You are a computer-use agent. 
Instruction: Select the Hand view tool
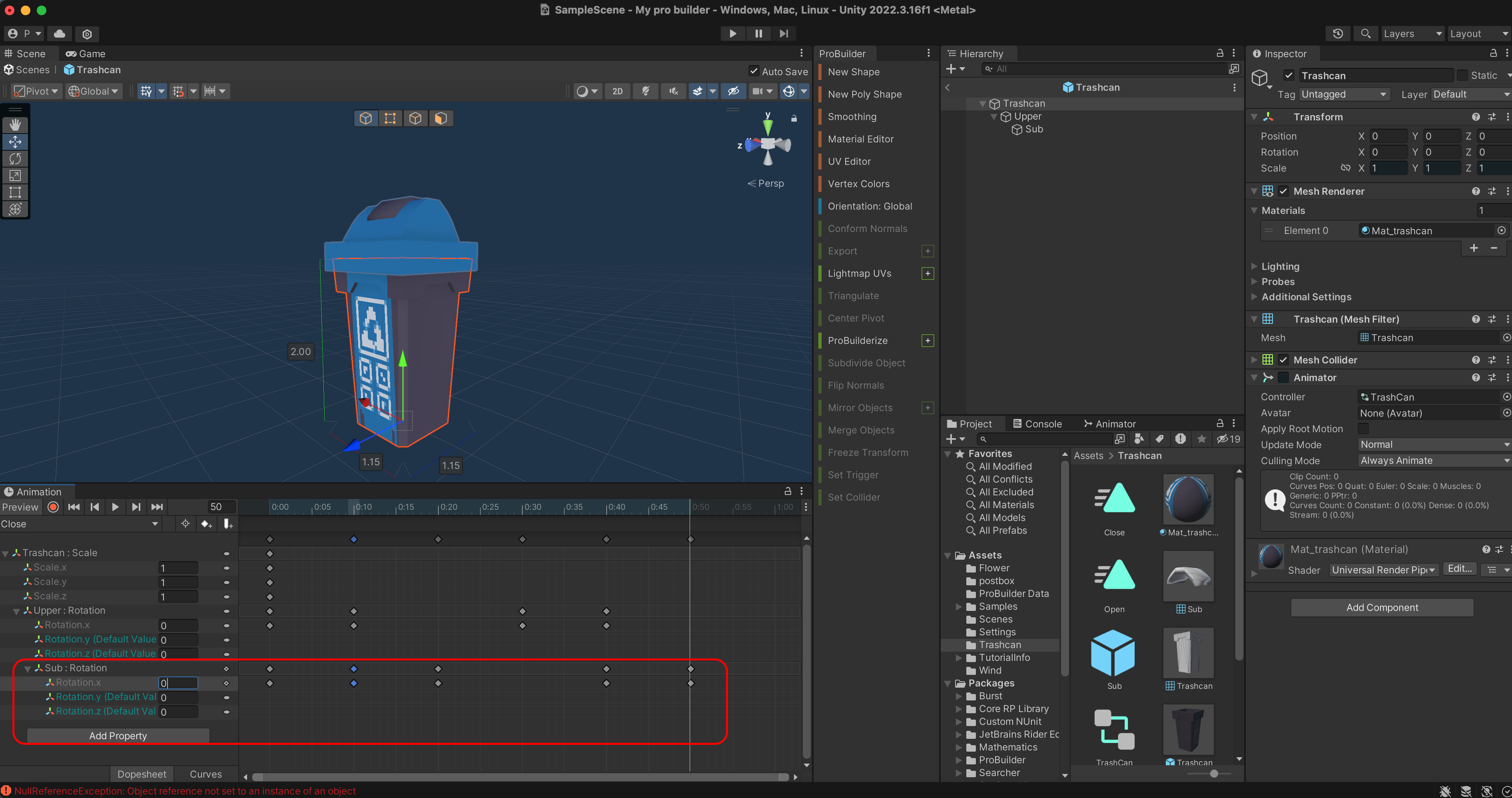(15, 124)
